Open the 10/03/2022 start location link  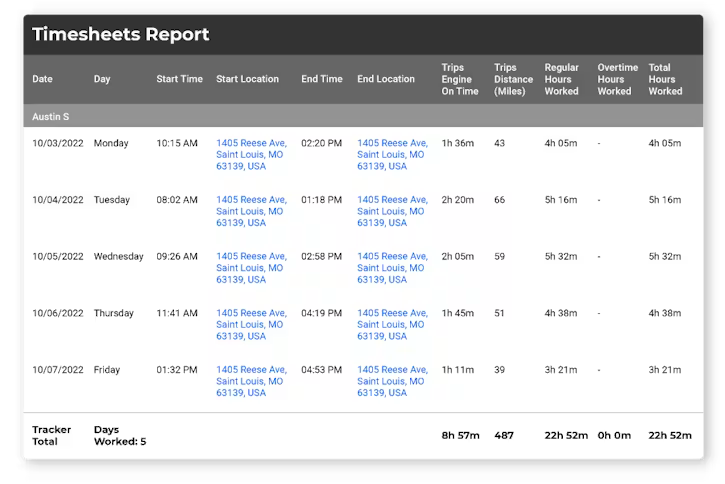(251, 154)
